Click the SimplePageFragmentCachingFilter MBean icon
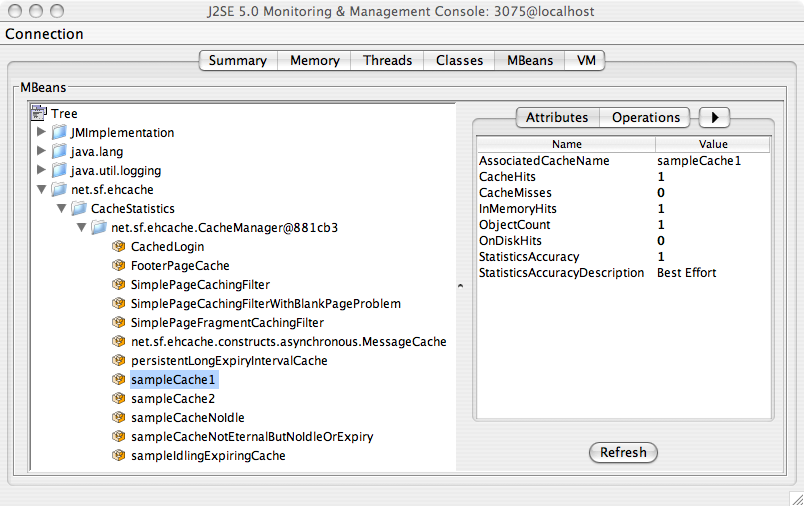 (x=118, y=322)
